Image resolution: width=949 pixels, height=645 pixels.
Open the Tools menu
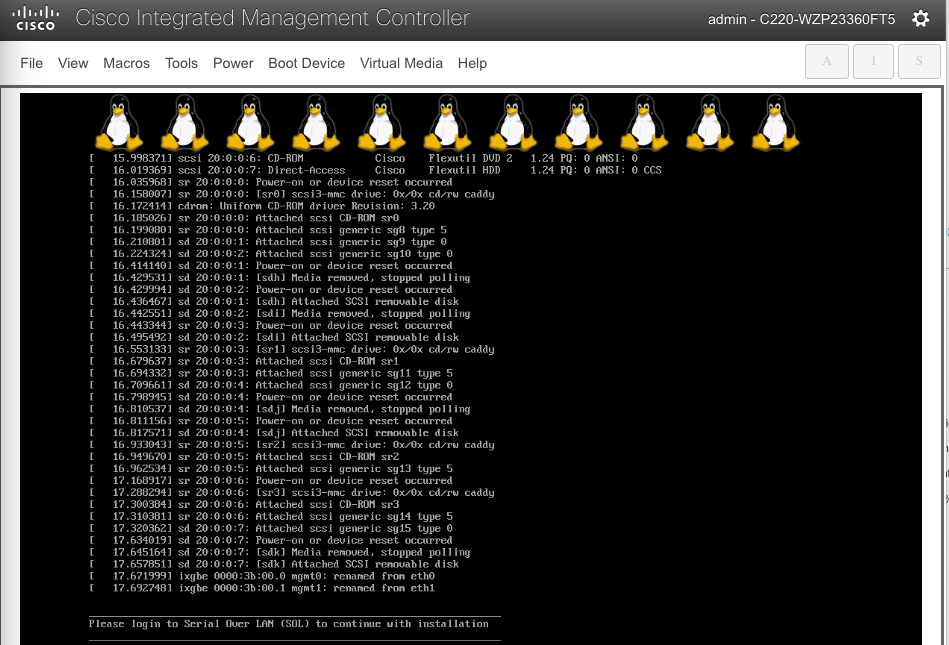point(182,63)
